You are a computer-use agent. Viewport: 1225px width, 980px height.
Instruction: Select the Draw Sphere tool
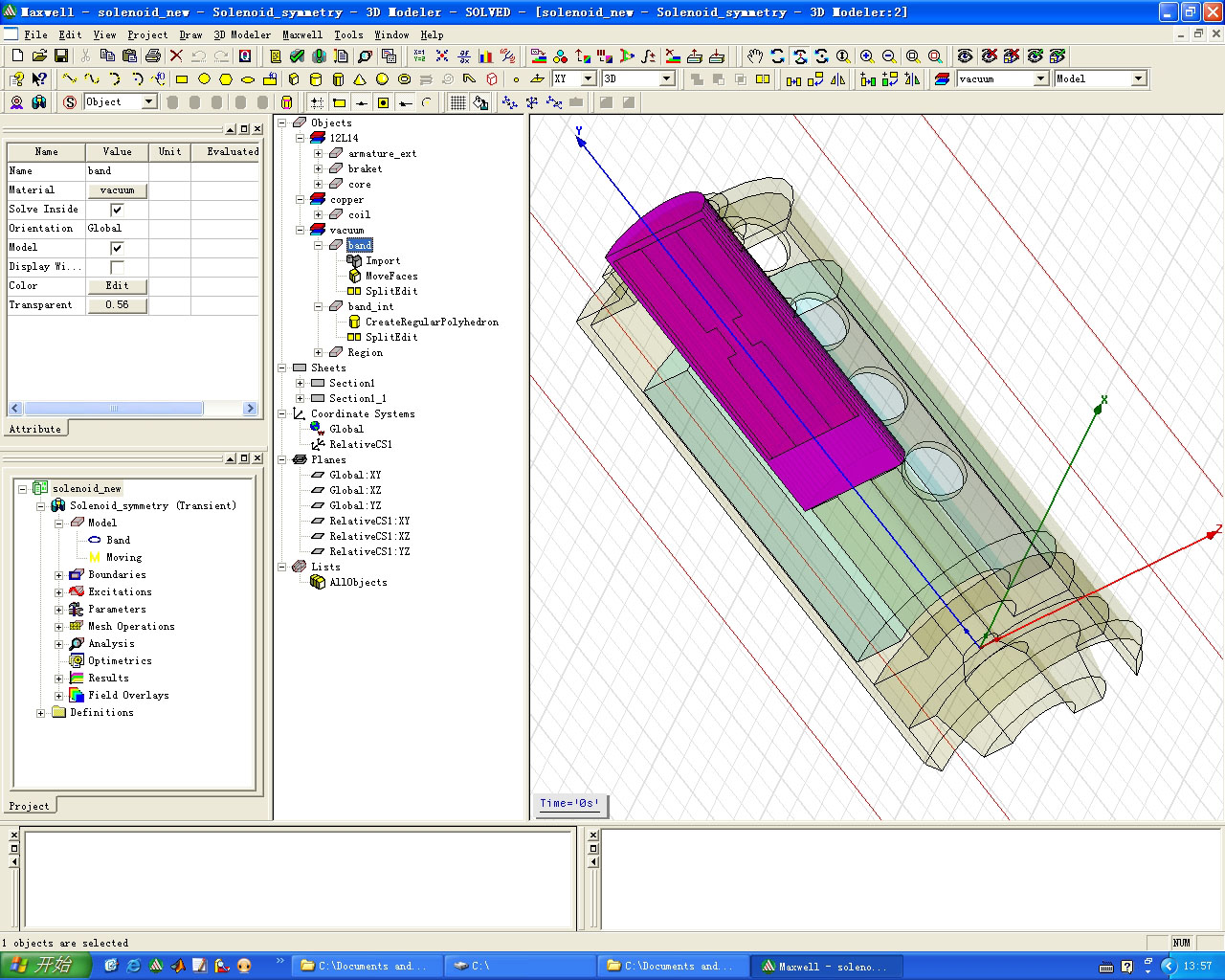[x=382, y=79]
